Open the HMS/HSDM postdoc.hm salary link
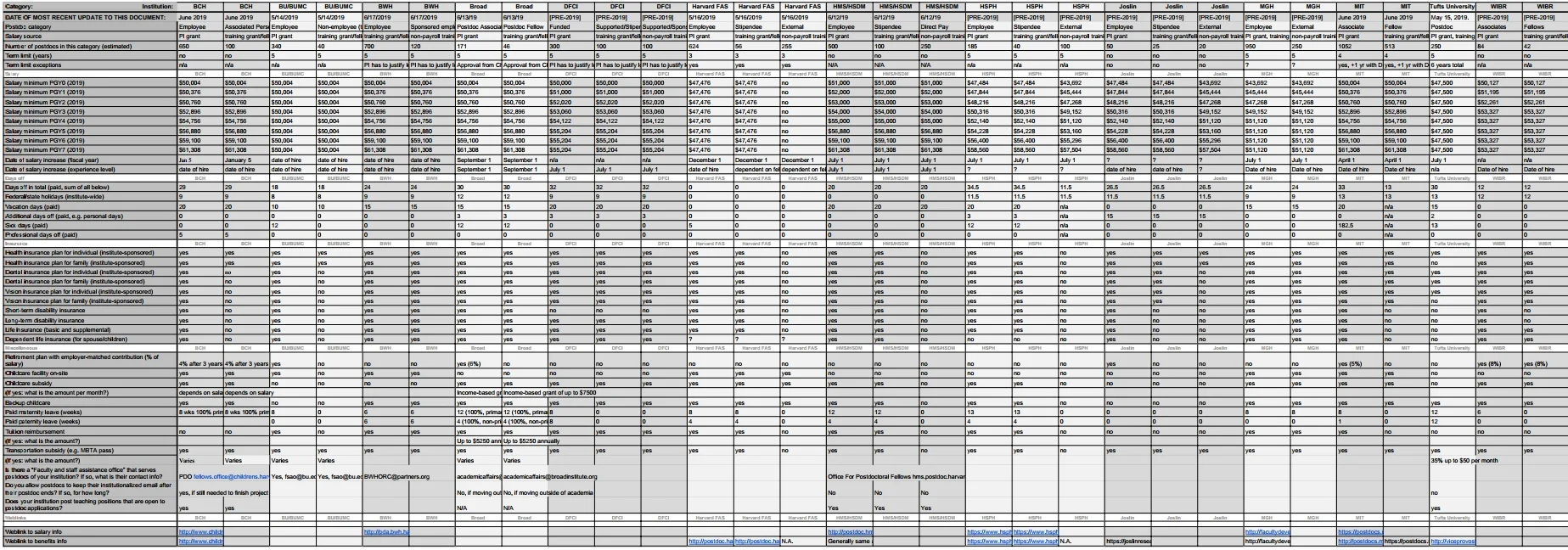The height and width of the screenshot is (550, 1568). (850, 532)
